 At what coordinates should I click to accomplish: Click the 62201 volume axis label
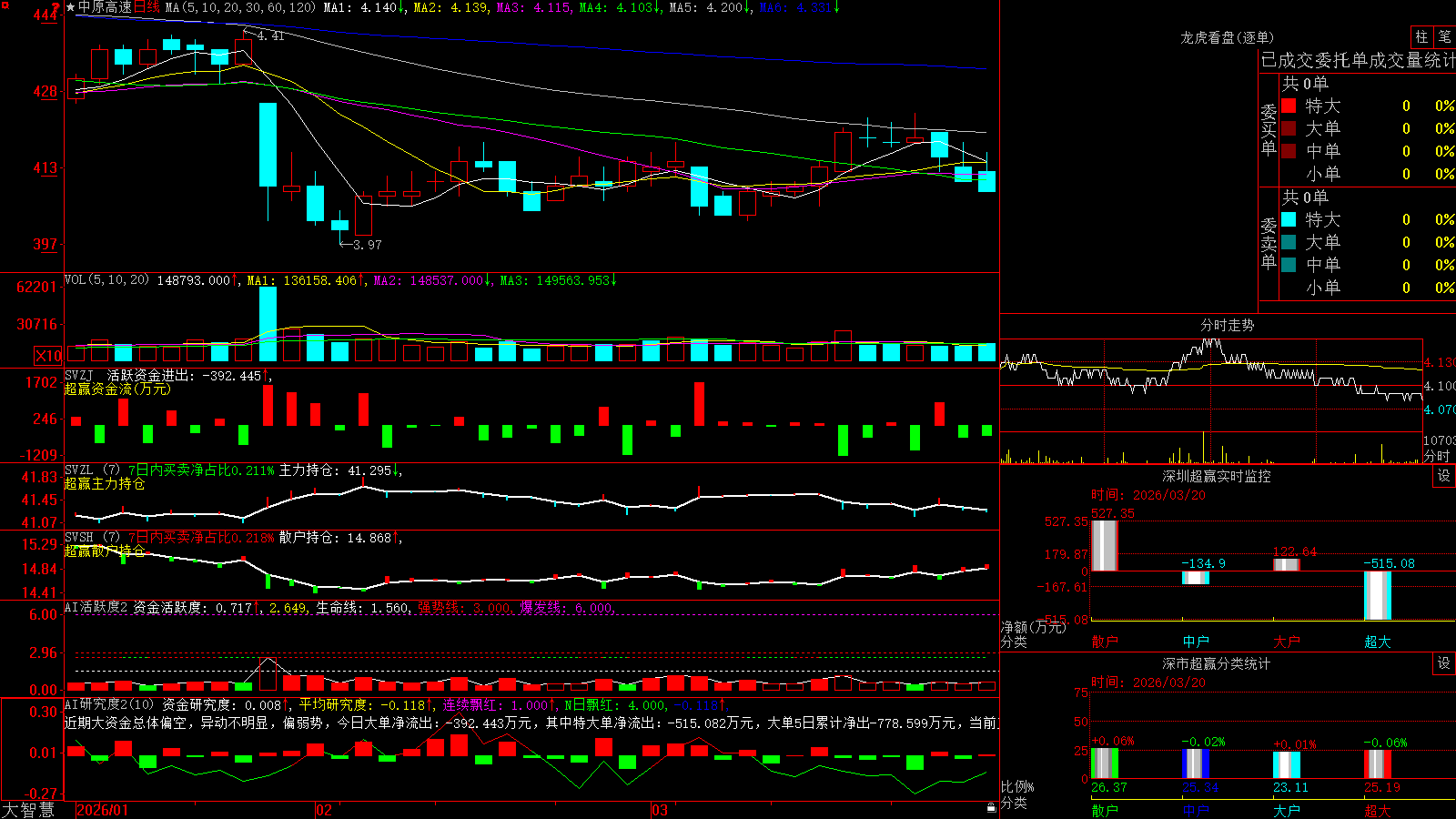(36, 287)
